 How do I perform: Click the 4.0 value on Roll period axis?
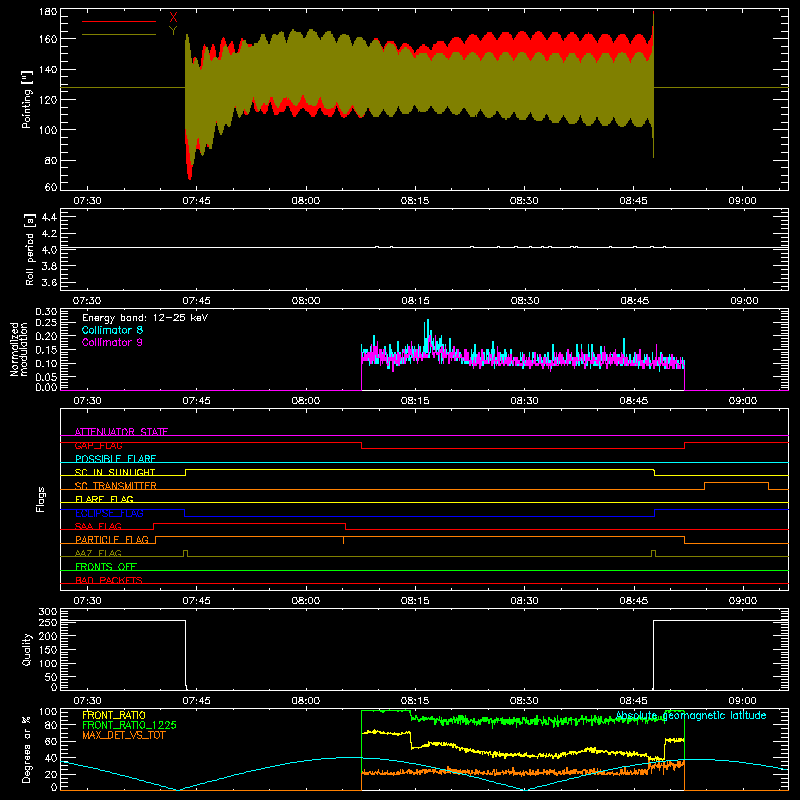point(49,250)
